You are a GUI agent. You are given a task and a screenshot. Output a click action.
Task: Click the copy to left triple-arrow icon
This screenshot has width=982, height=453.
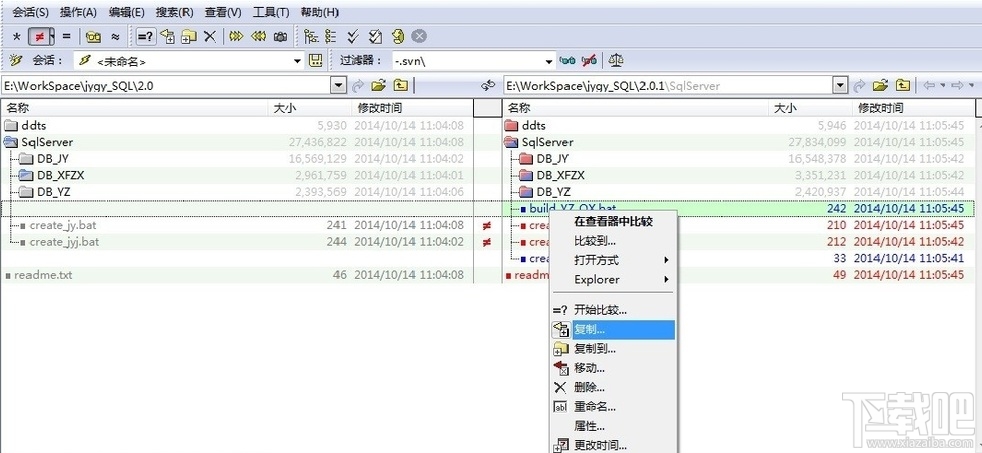coord(258,36)
